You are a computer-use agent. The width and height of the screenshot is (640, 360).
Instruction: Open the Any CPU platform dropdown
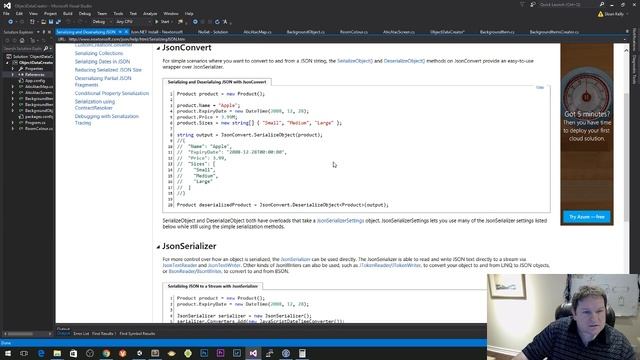(133, 22)
